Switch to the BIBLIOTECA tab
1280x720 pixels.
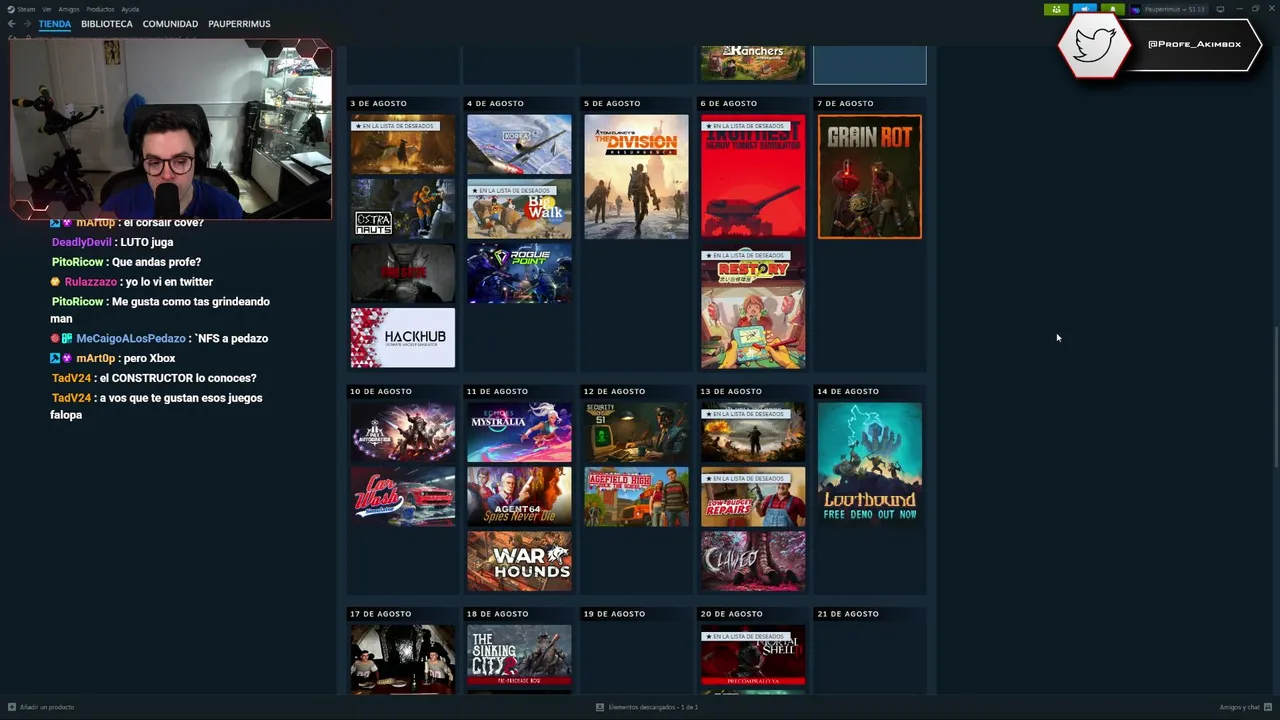tap(107, 24)
